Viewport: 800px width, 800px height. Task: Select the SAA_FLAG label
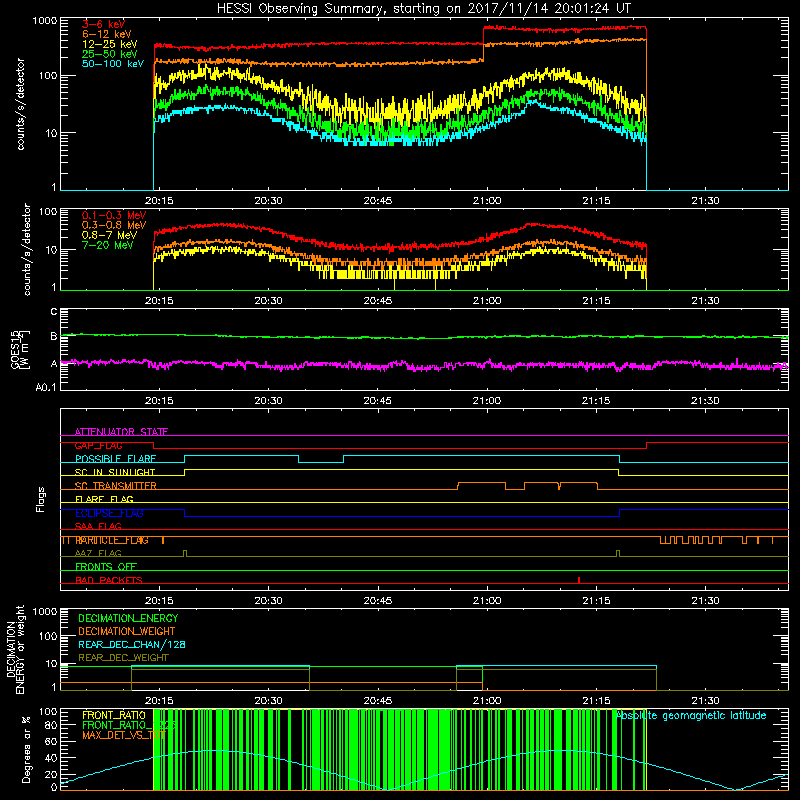pyautogui.click(x=98, y=526)
